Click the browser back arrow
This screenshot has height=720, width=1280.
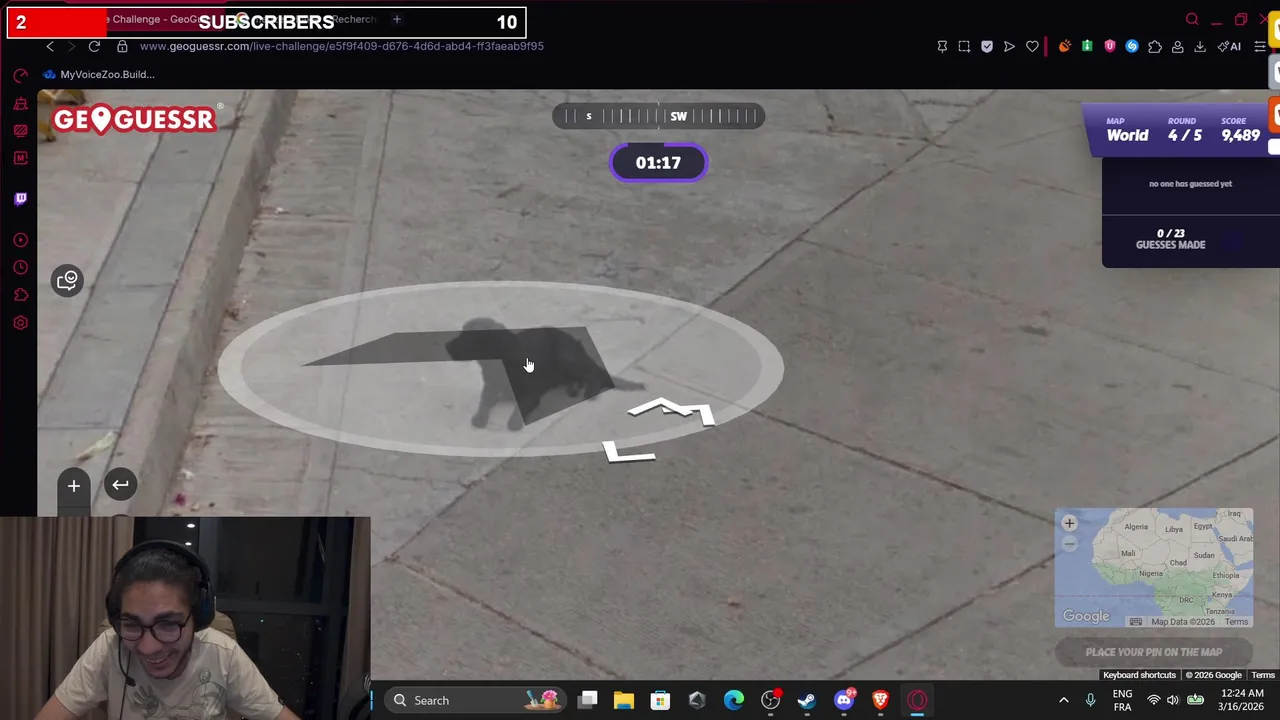point(50,46)
